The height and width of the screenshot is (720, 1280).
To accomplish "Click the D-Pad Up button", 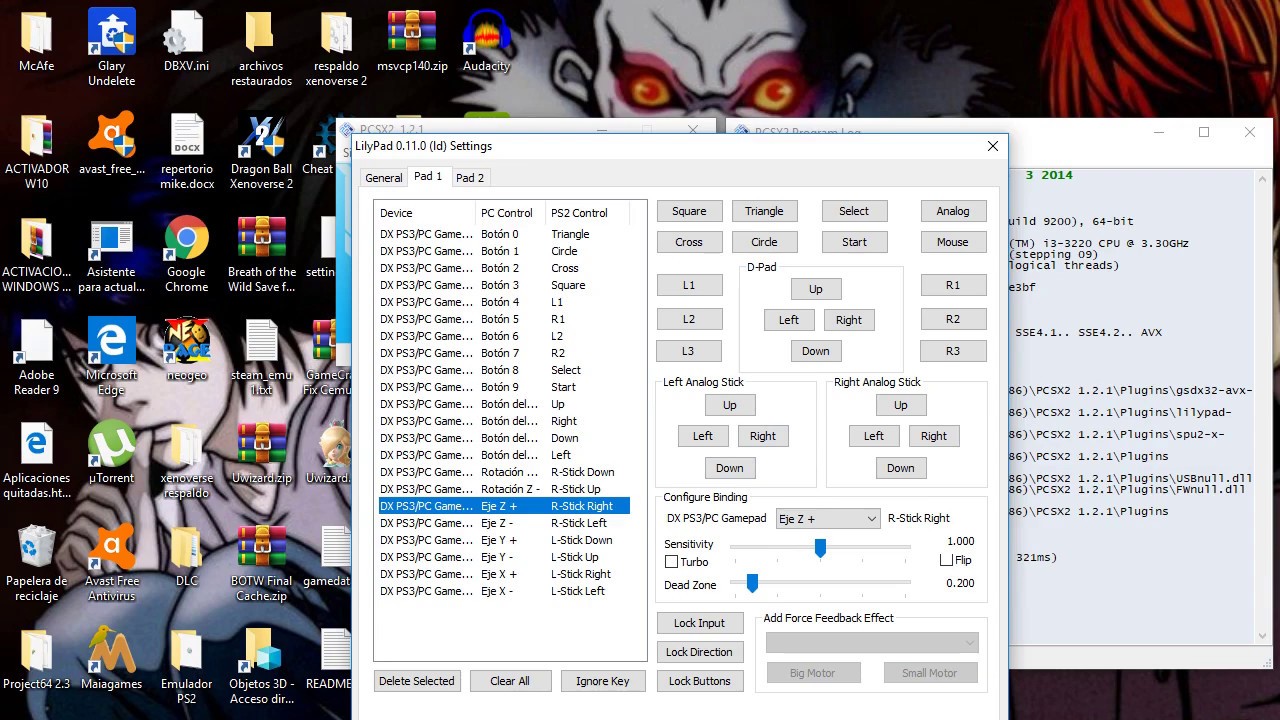I will [816, 289].
